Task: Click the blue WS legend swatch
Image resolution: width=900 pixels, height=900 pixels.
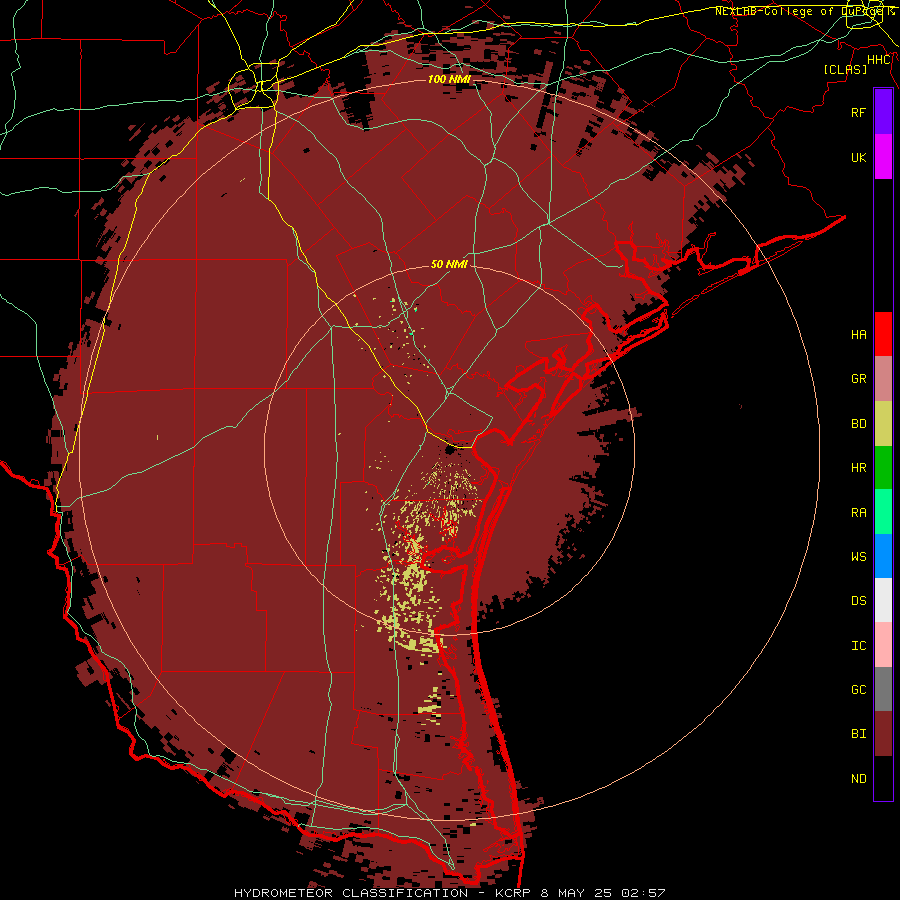Action: (x=883, y=556)
